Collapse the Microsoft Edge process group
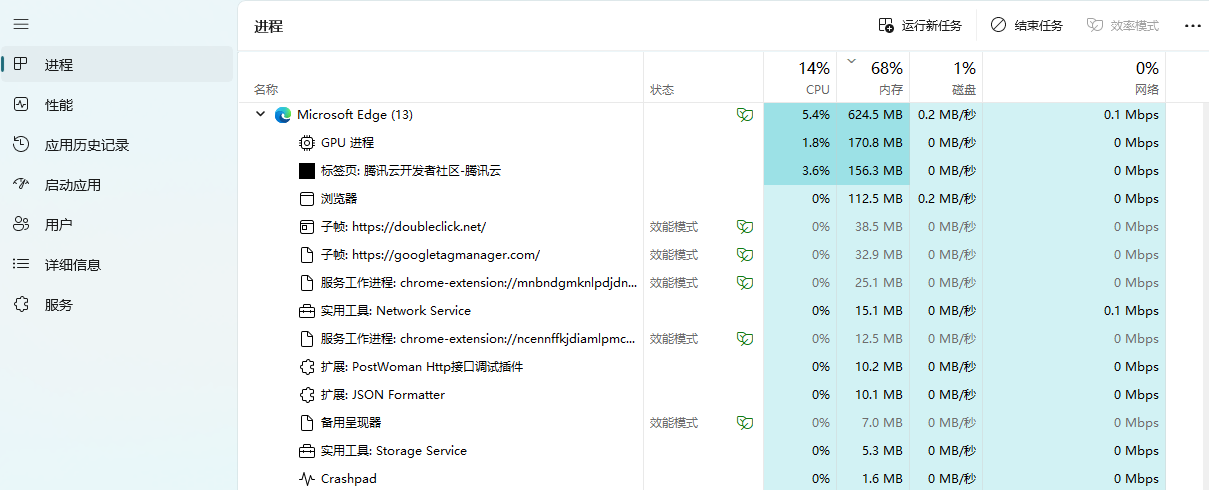The height and width of the screenshot is (490, 1209). click(x=261, y=115)
